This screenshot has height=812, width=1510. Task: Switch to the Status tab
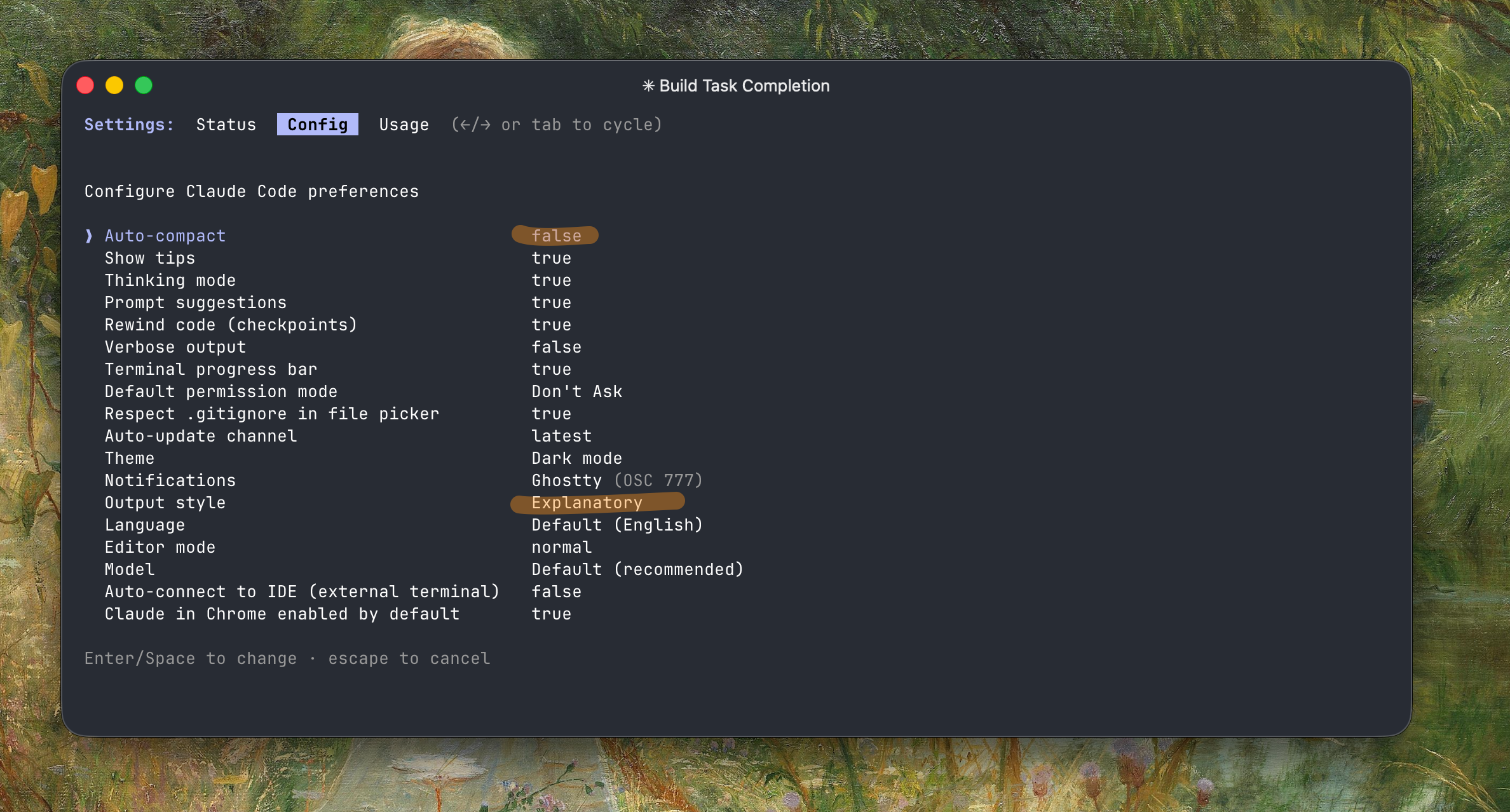[226, 124]
